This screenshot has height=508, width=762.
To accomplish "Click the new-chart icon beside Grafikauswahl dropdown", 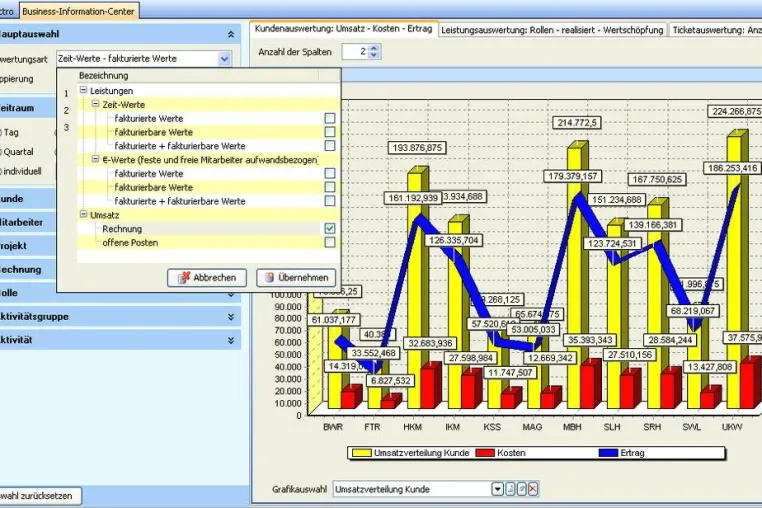I will click(x=510, y=489).
